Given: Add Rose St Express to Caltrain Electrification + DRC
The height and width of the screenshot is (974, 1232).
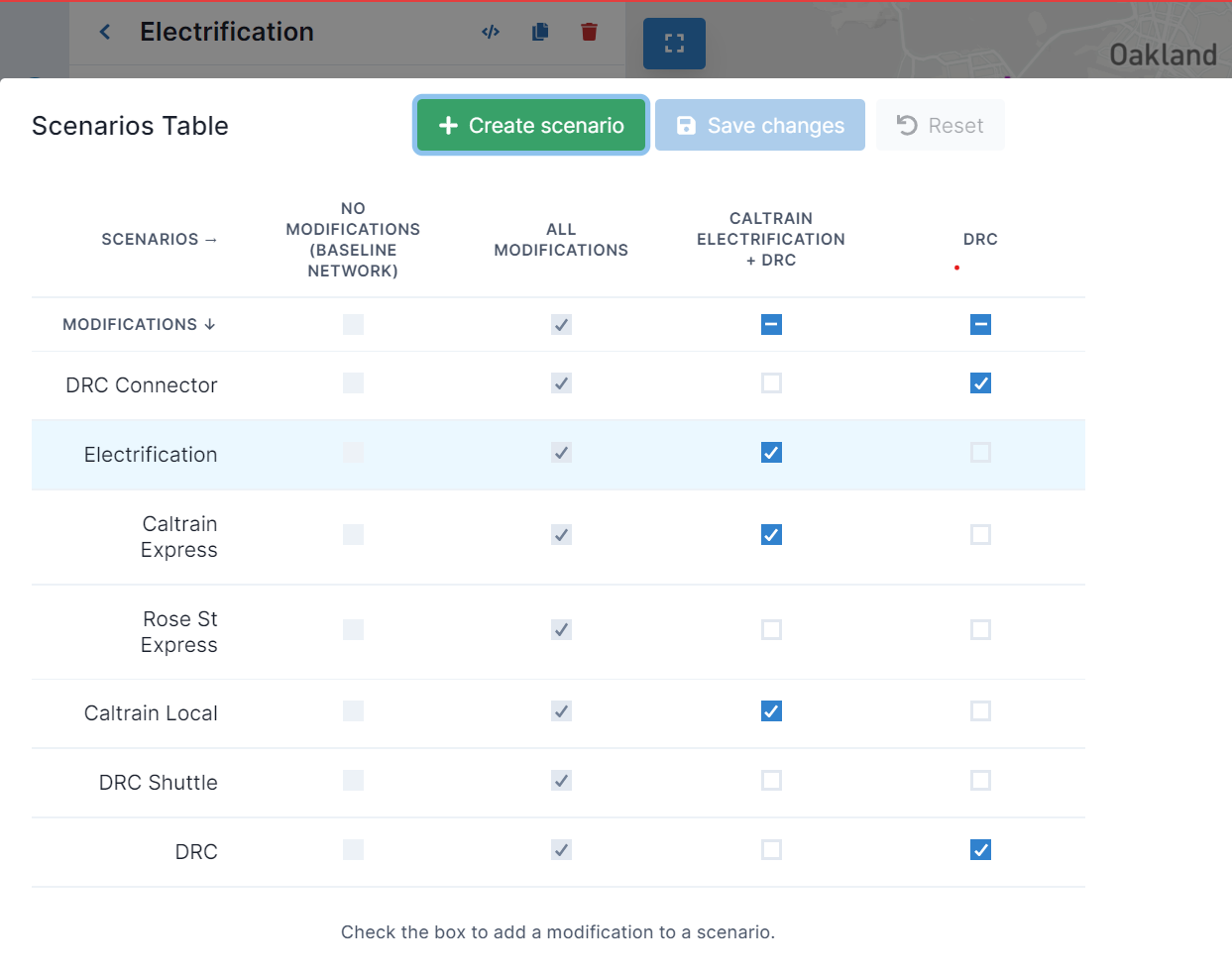Looking at the screenshot, I should [771, 629].
